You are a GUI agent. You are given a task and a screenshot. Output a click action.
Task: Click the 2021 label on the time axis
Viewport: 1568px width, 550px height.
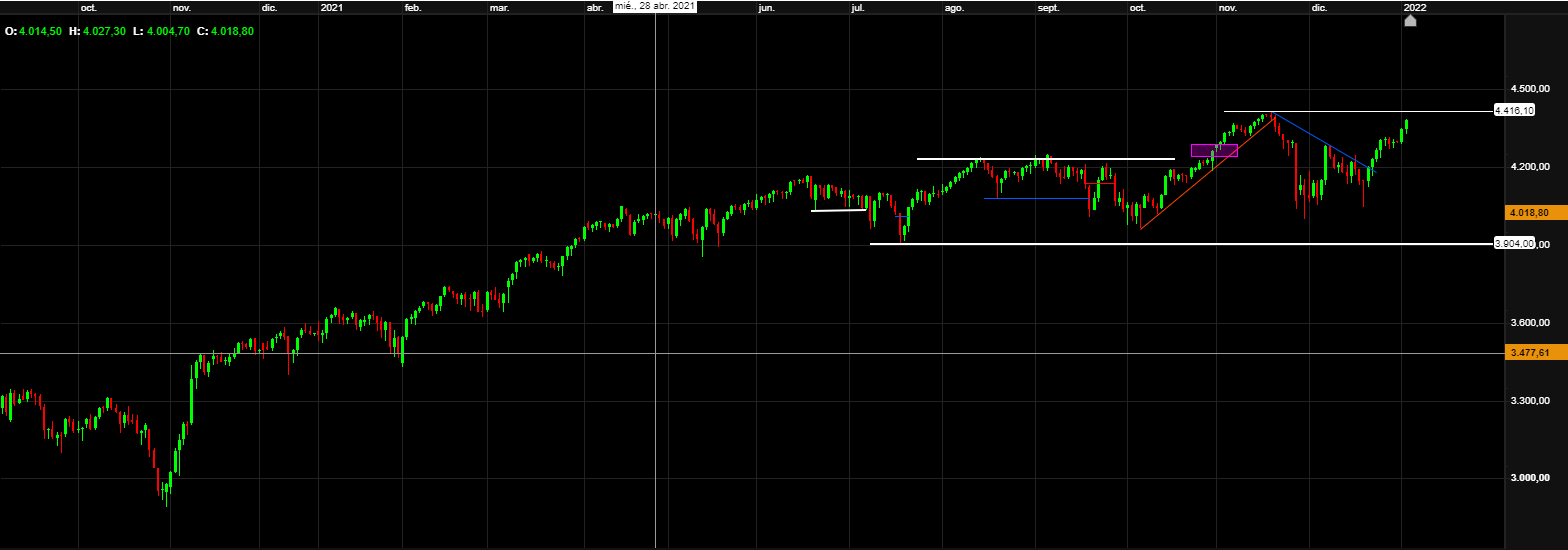[x=332, y=7]
